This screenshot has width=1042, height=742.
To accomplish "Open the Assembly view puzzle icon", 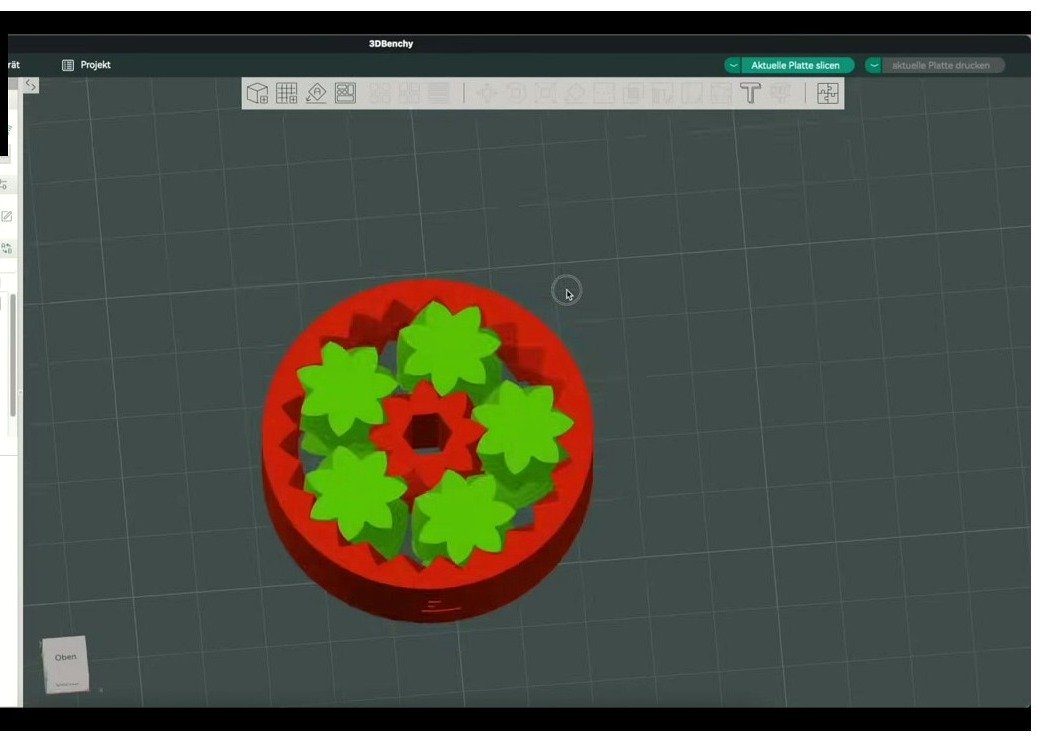I will pyautogui.click(x=827, y=93).
